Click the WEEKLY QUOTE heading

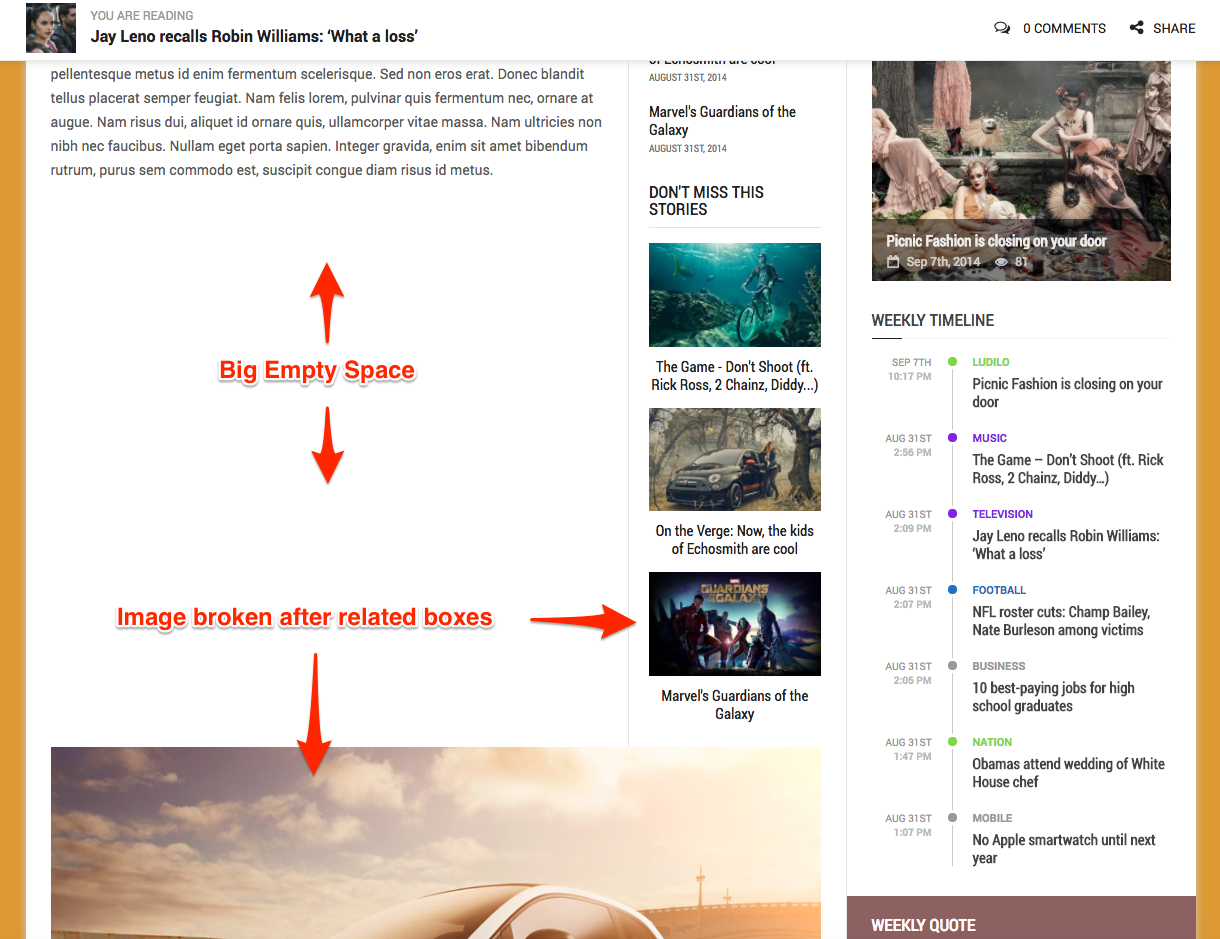click(x=924, y=926)
